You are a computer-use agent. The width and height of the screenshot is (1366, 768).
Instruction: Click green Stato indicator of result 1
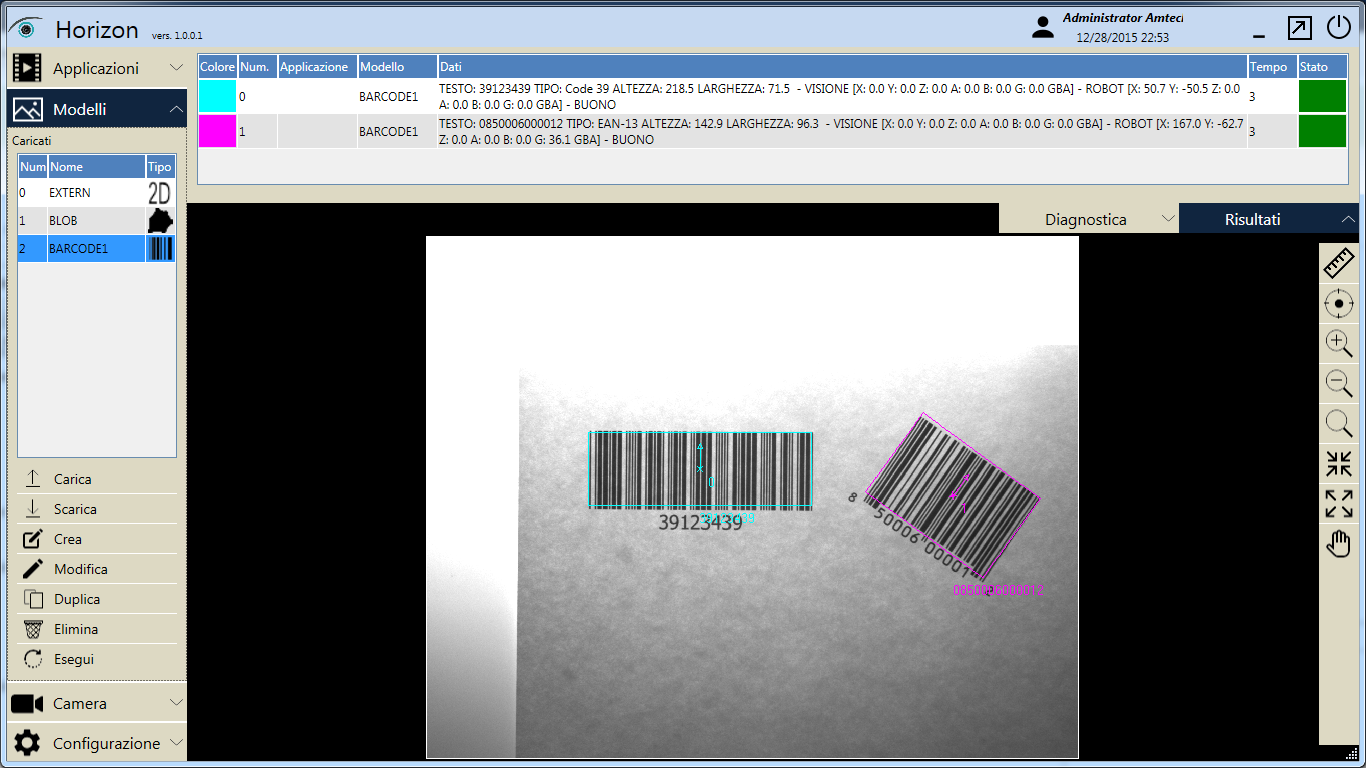pos(1322,131)
